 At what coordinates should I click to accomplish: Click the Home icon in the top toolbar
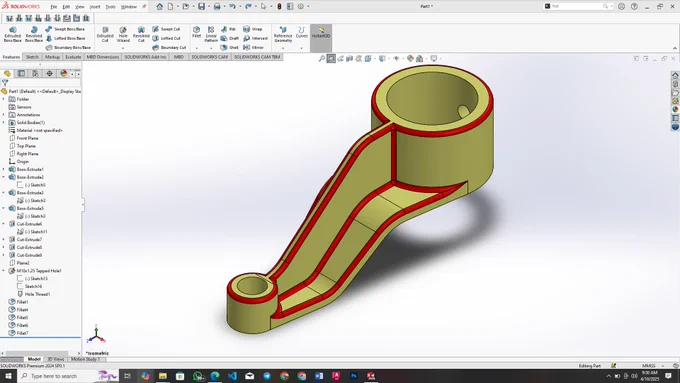coord(160,7)
